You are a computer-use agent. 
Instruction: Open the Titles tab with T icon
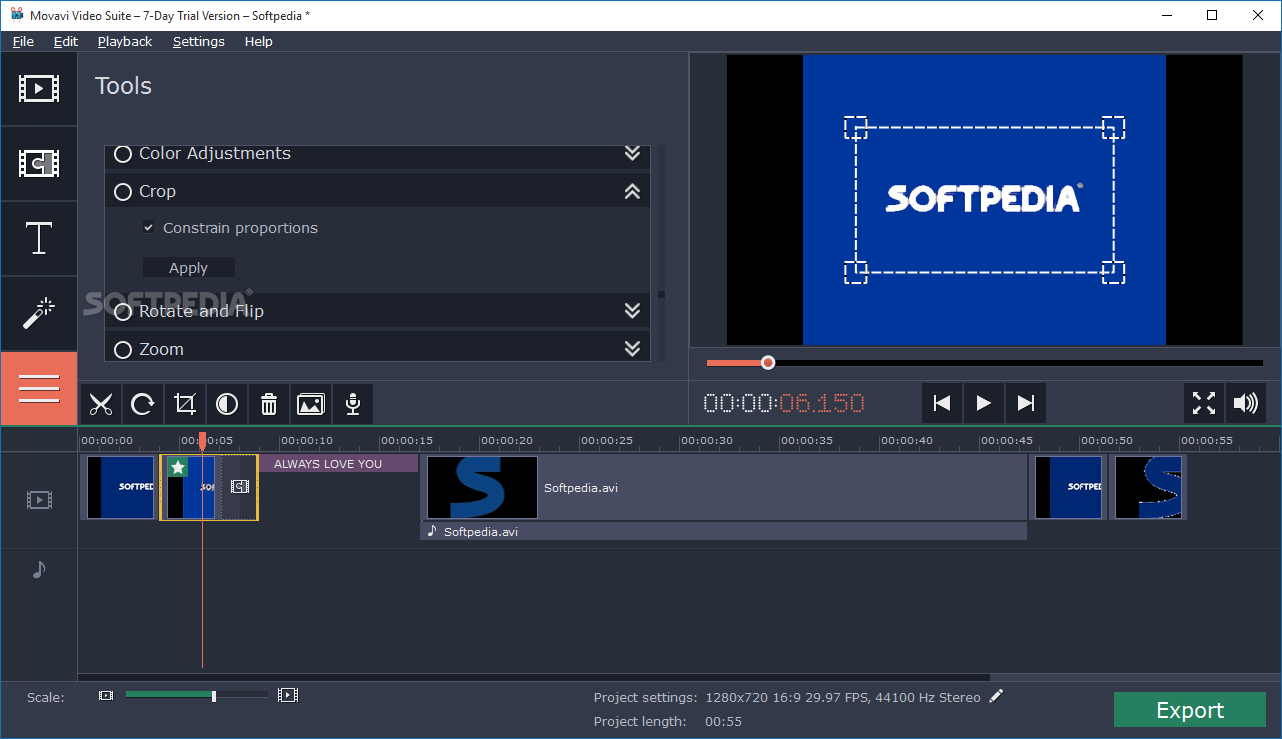(39, 239)
